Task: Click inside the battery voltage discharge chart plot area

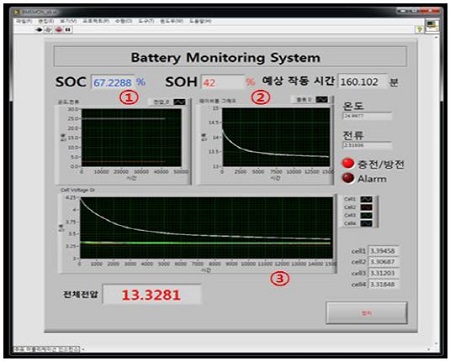Action: 276,137
